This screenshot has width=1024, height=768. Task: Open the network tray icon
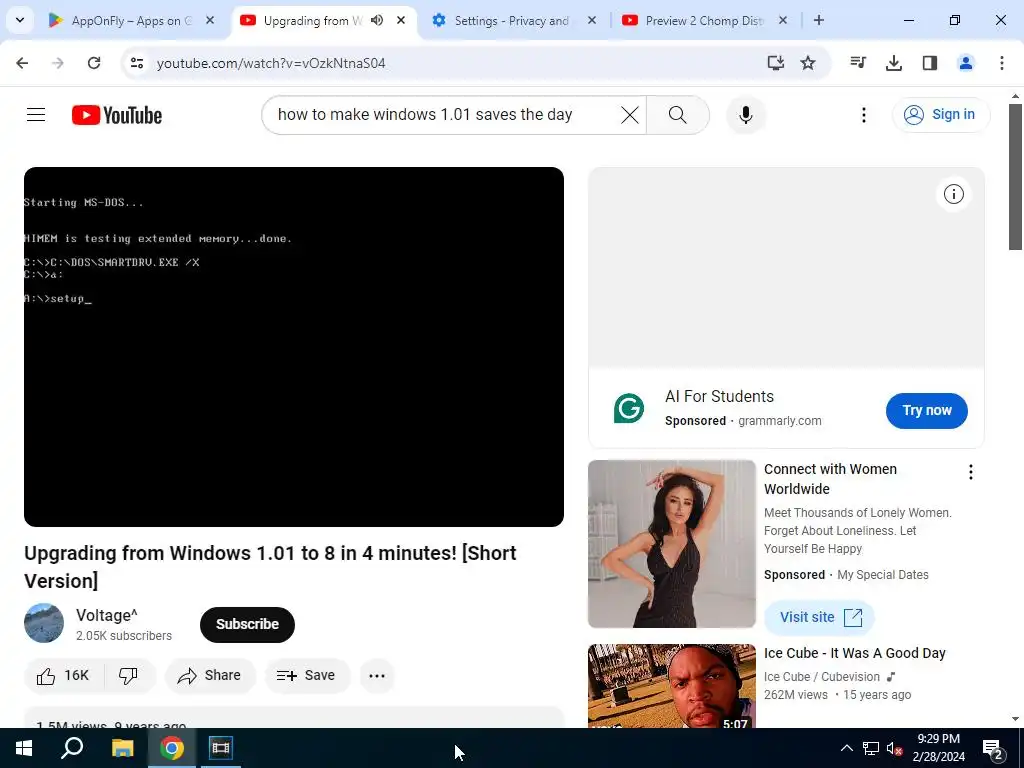871,748
